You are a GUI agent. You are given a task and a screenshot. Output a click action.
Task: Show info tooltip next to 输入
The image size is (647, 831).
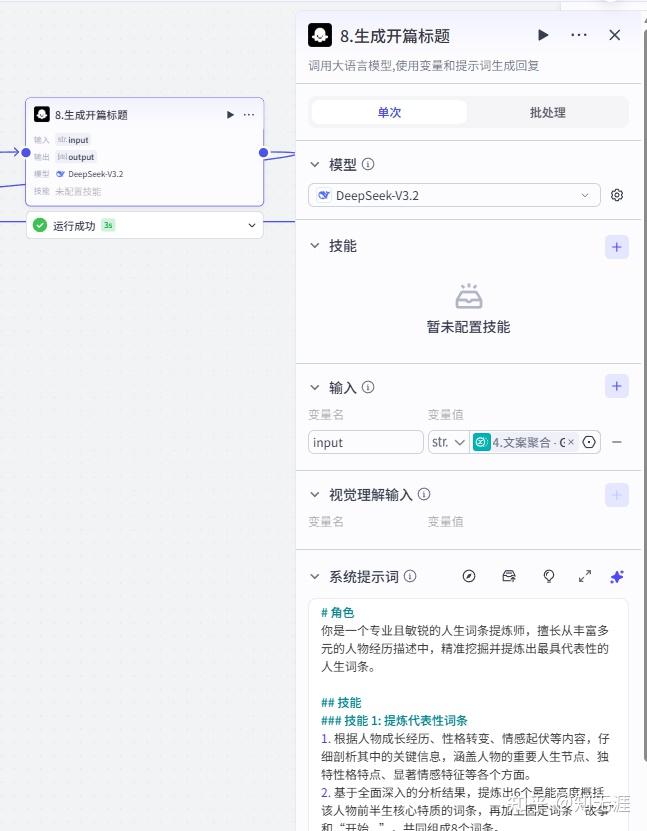tap(368, 387)
